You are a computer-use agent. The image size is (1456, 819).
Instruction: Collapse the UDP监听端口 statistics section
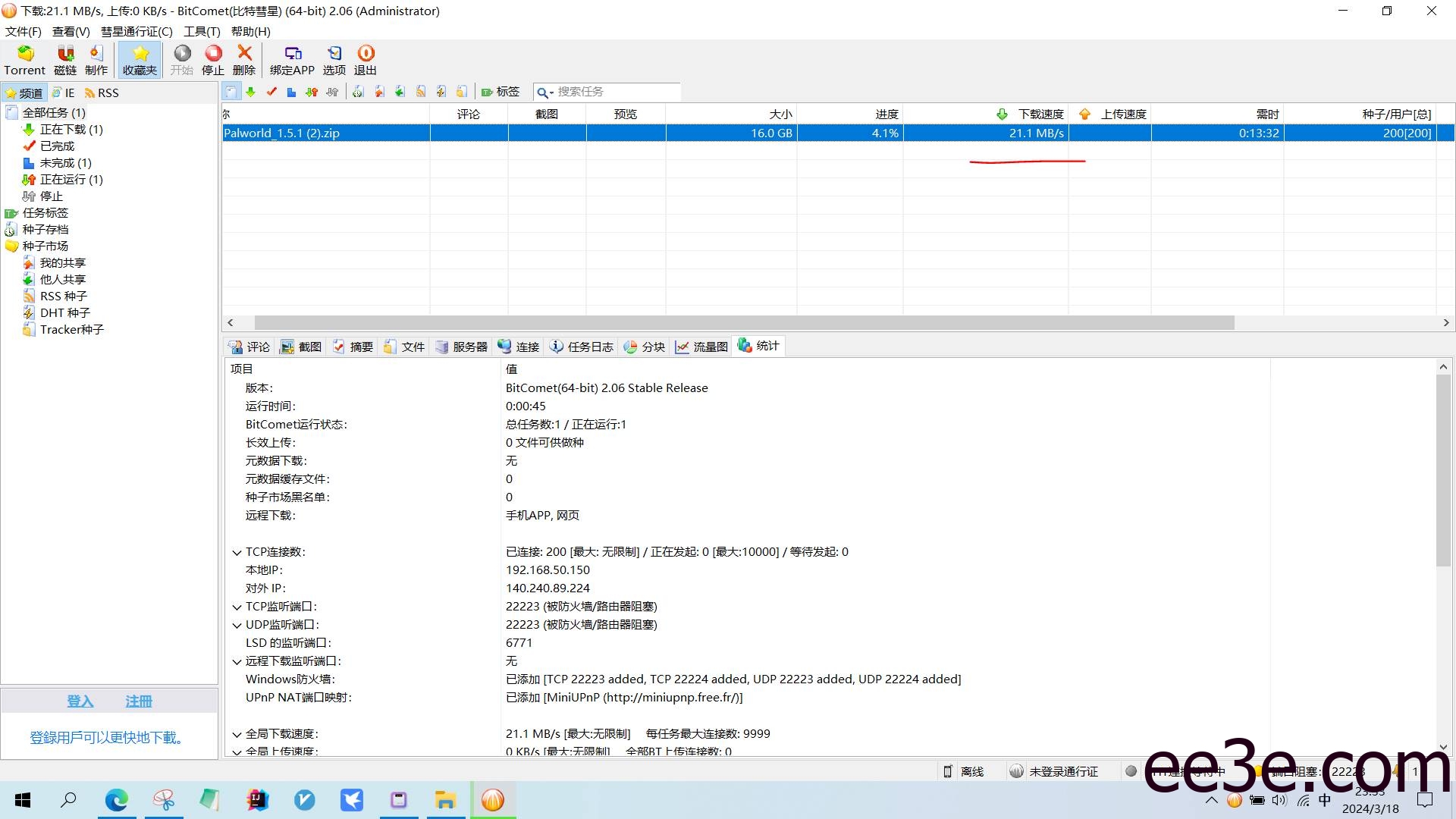(237, 624)
